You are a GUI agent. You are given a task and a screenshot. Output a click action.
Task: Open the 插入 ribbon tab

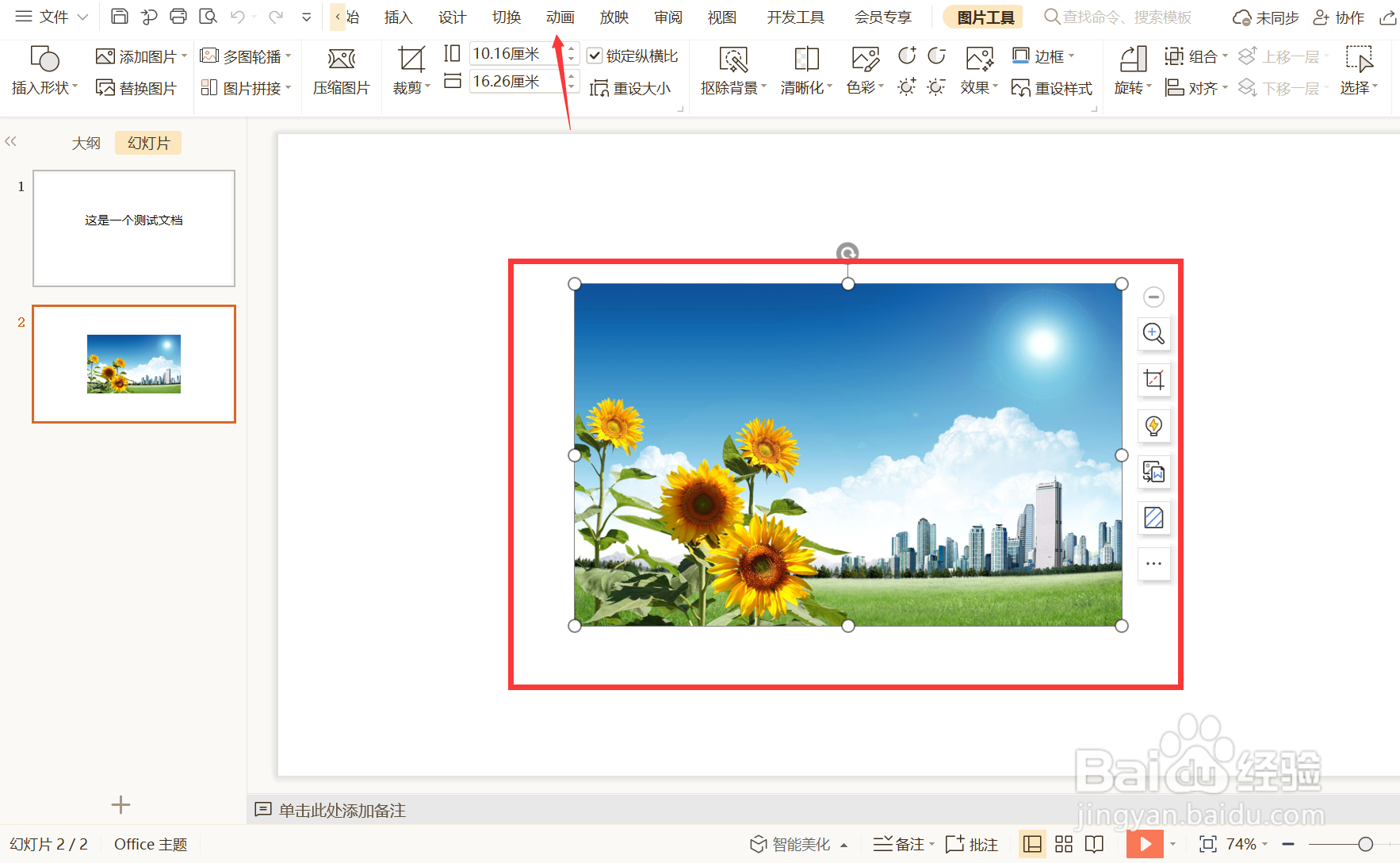tap(398, 17)
